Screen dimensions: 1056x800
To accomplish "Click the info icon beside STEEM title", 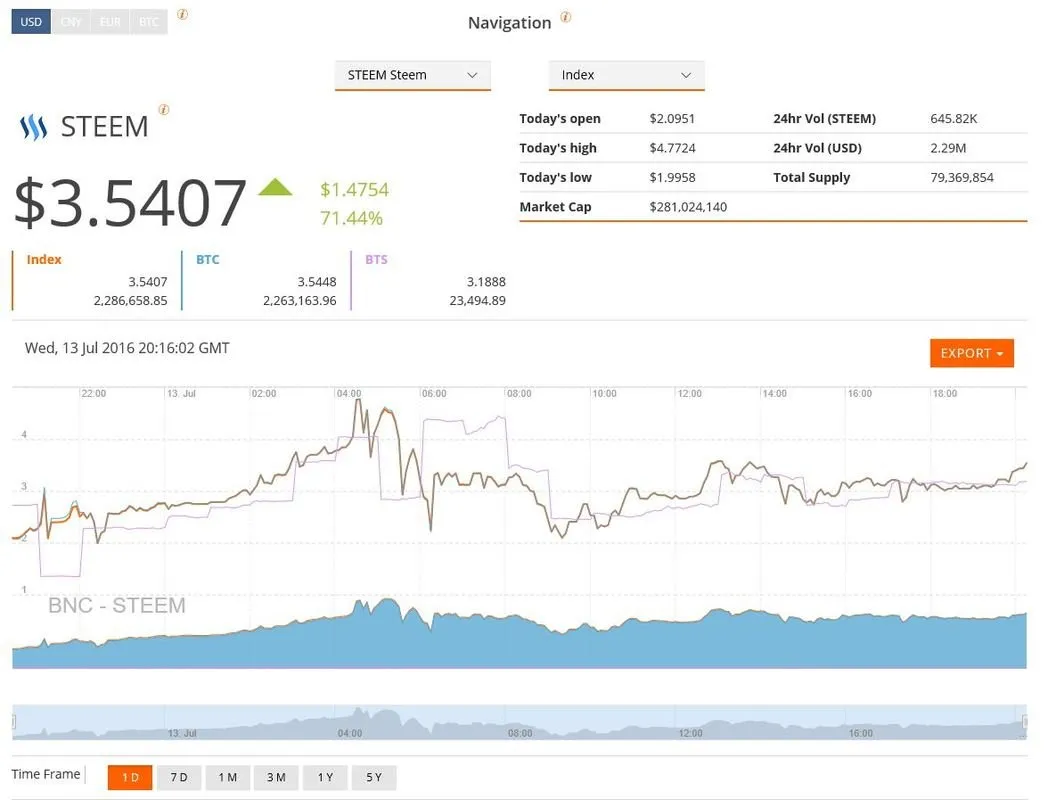I will tap(164, 110).
